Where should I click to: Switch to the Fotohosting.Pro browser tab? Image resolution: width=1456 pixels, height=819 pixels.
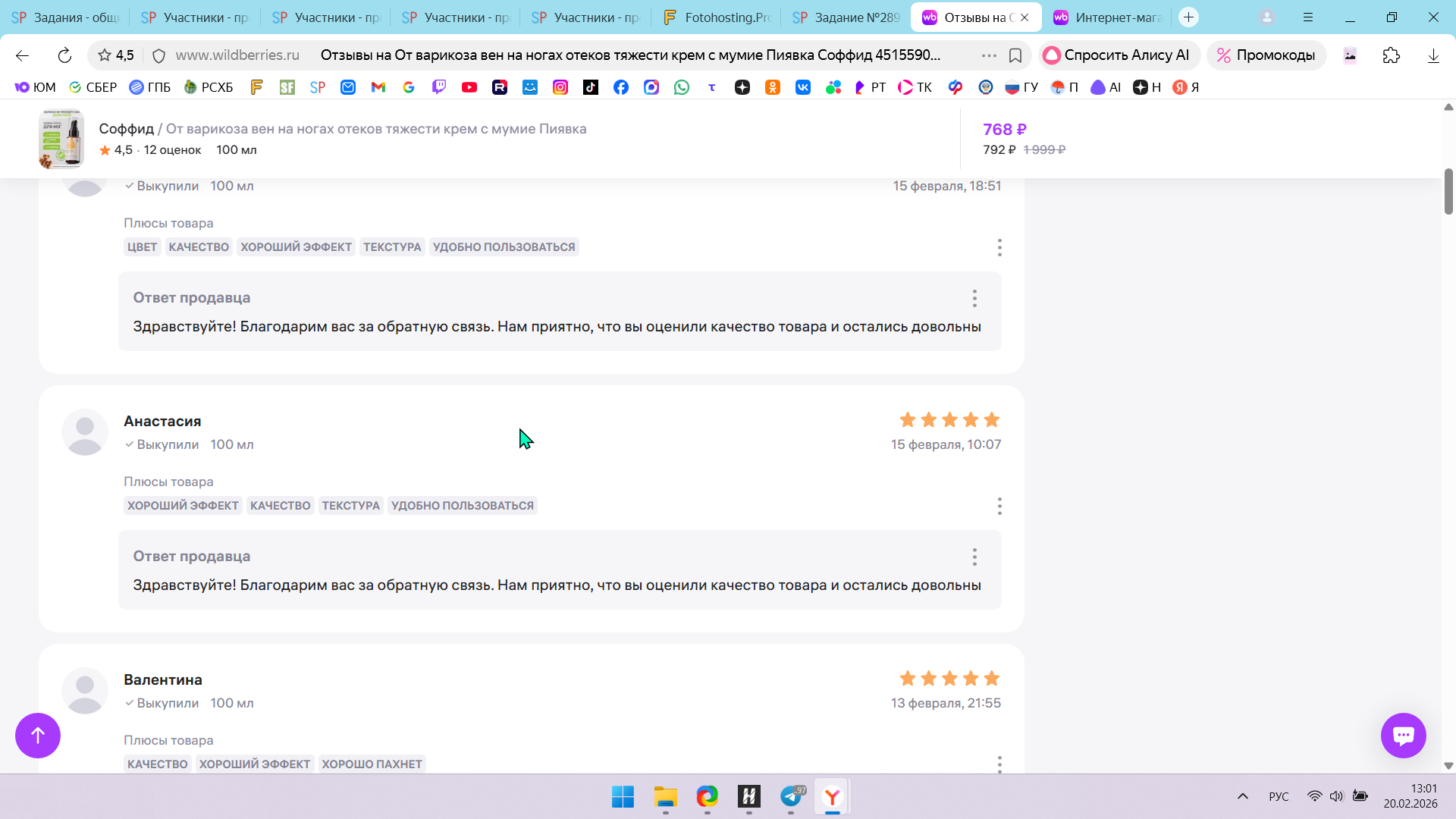point(717,17)
